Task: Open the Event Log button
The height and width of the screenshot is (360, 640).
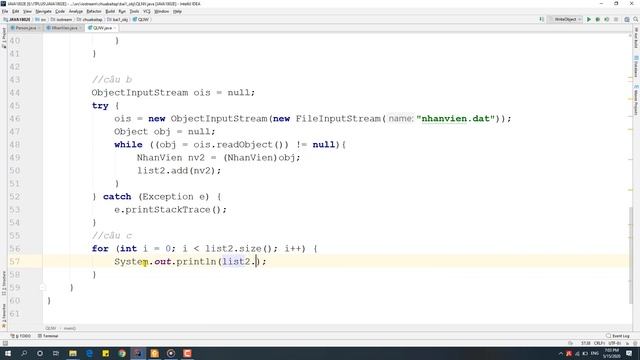Action: (x=618, y=336)
